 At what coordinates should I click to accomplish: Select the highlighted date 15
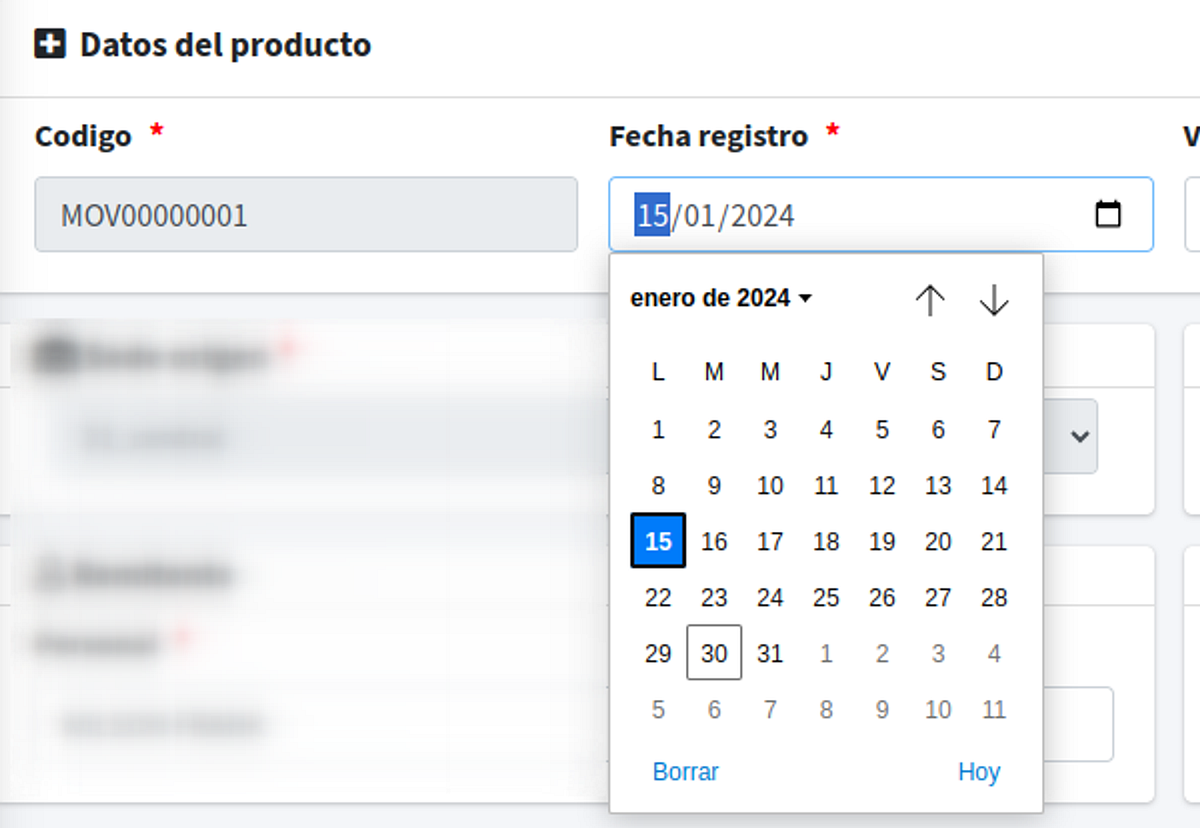click(657, 541)
